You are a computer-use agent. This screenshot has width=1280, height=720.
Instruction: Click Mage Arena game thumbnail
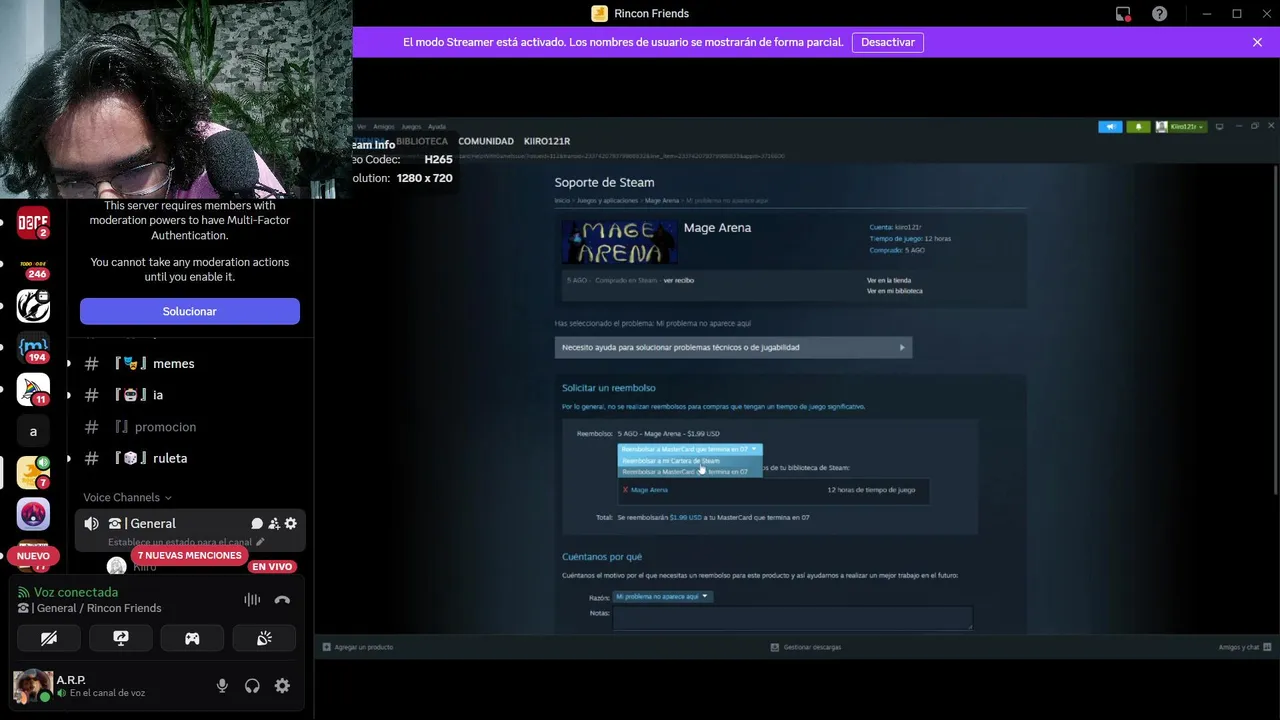point(619,243)
